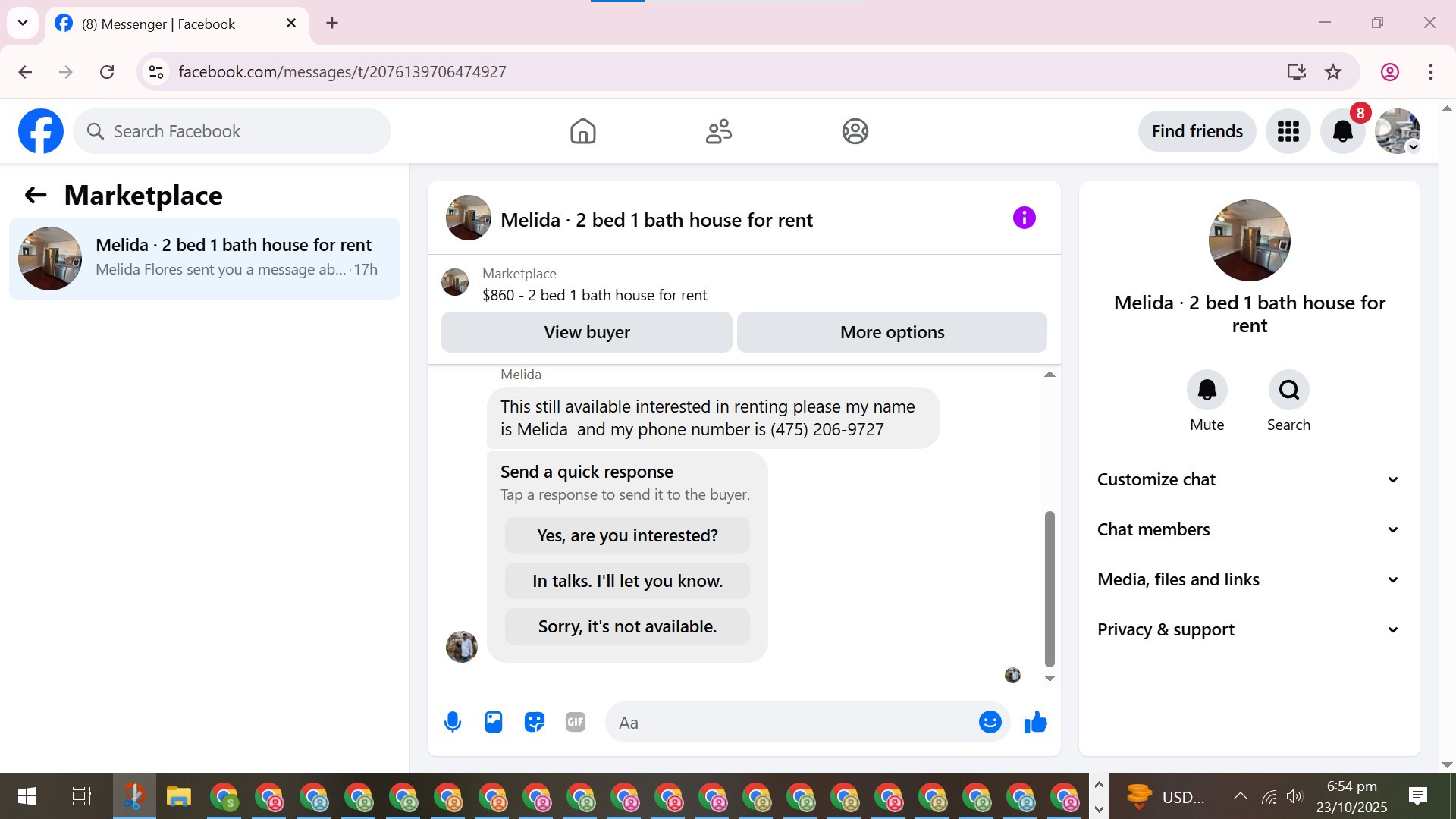Open the Facebook menu grid icon
The height and width of the screenshot is (819, 1456).
1288,131
